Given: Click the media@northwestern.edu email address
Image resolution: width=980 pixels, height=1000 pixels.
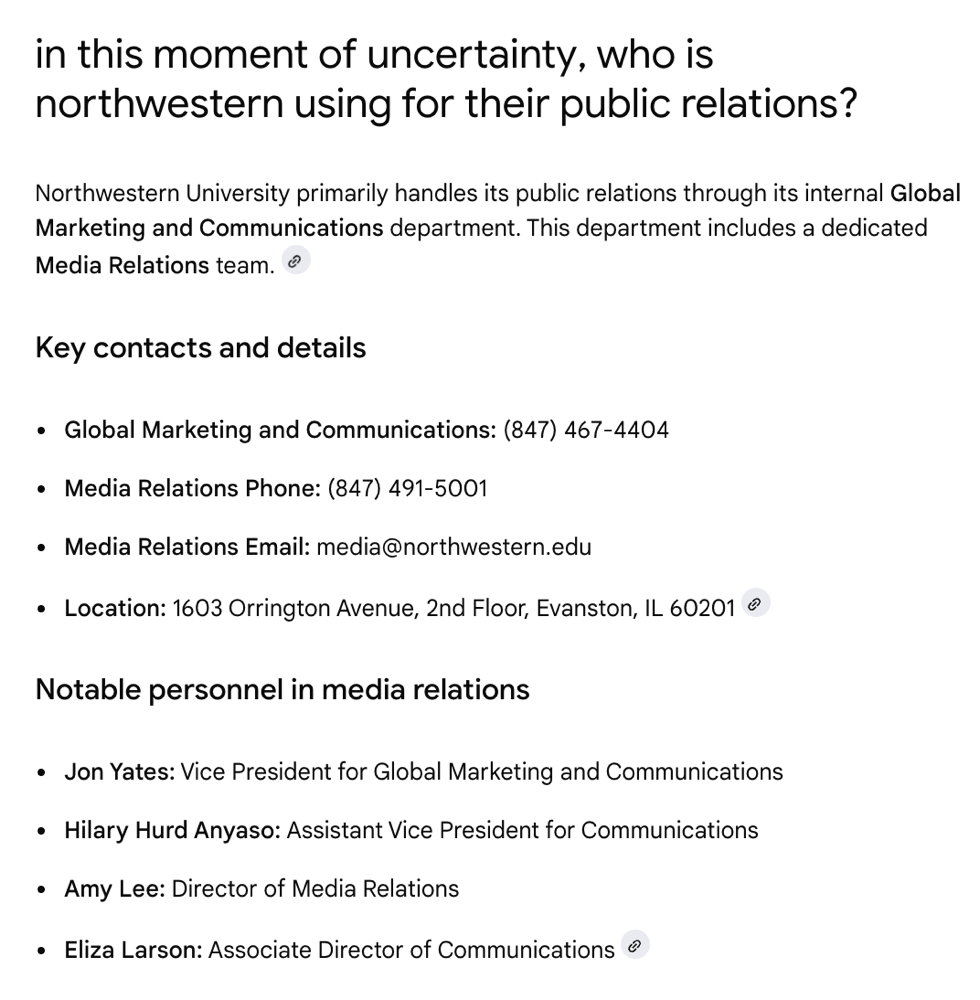Looking at the screenshot, I should coord(453,547).
